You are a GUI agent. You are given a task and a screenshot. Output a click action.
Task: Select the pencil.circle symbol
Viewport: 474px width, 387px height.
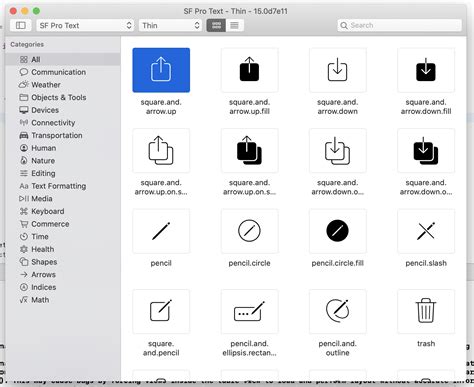pyautogui.click(x=249, y=231)
